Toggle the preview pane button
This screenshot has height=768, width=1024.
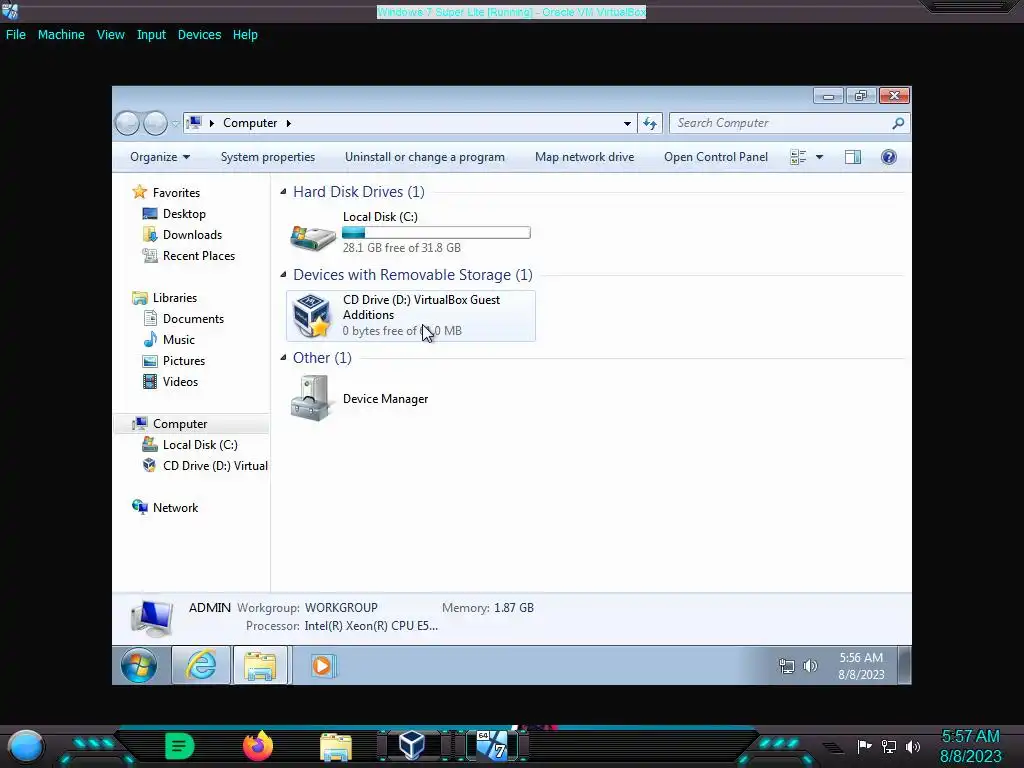click(x=853, y=157)
